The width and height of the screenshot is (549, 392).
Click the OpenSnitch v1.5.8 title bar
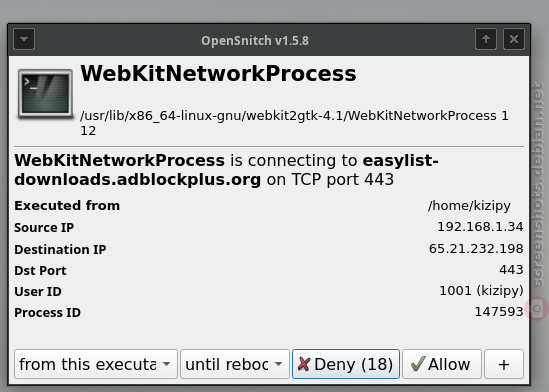pos(255,41)
